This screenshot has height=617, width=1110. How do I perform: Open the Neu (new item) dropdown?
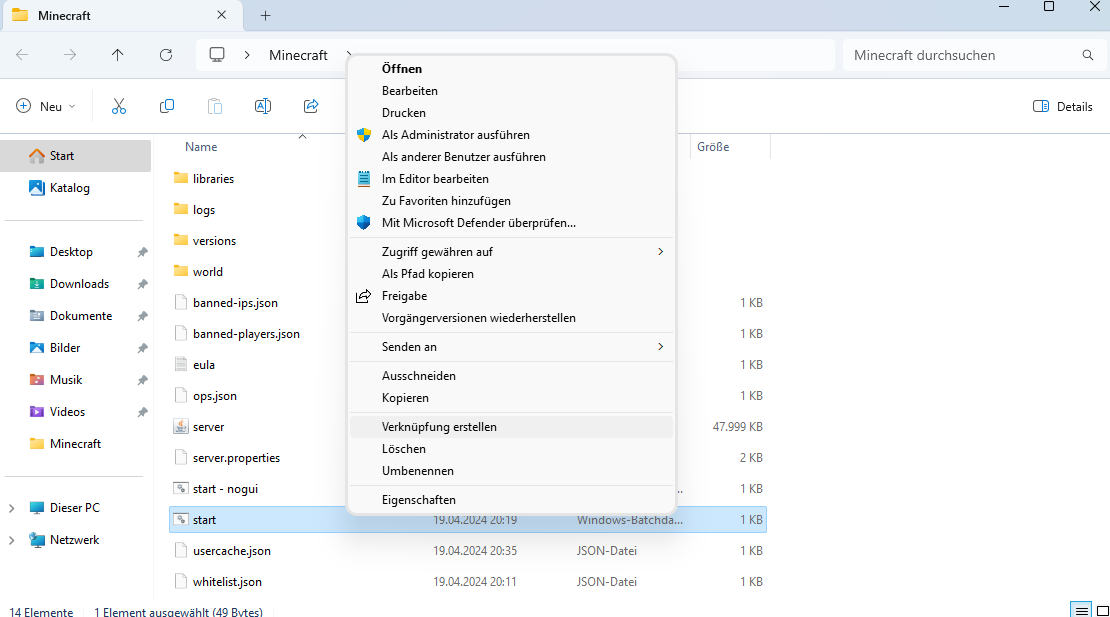point(46,106)
